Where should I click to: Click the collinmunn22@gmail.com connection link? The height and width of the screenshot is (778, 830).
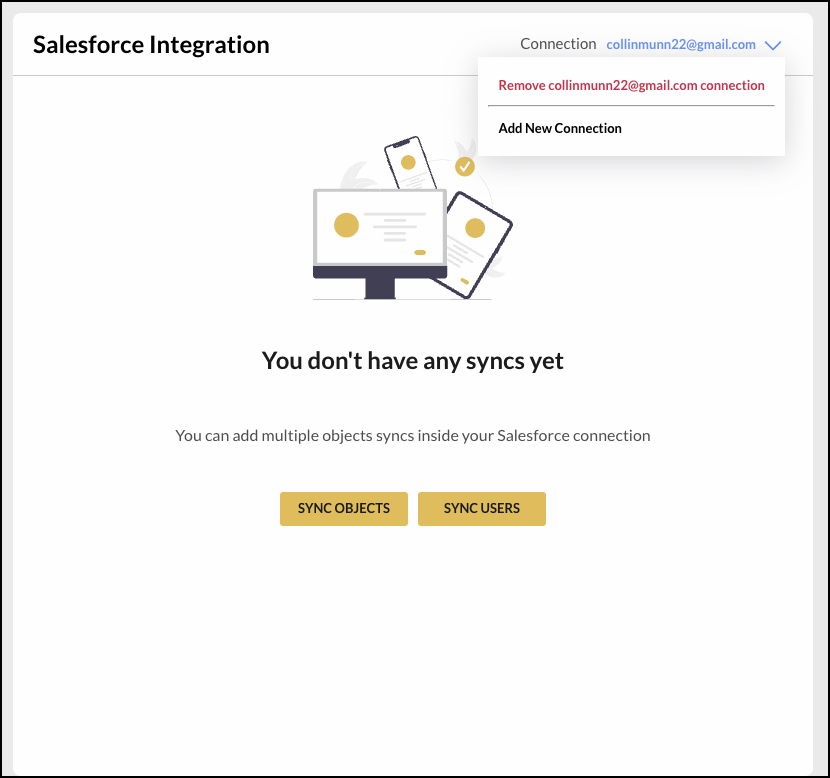pos(681,44)
